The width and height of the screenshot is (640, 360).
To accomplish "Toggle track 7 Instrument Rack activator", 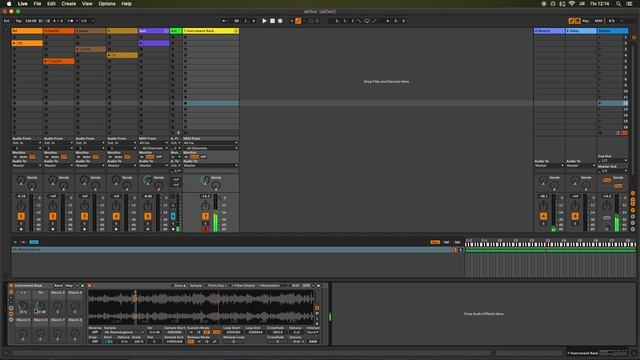I will coord(205,216).
